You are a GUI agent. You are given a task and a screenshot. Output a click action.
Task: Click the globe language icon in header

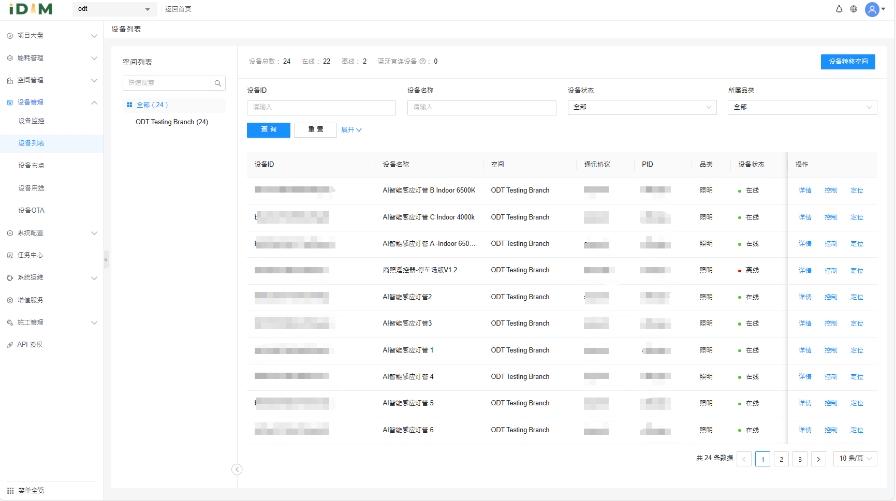853,8
